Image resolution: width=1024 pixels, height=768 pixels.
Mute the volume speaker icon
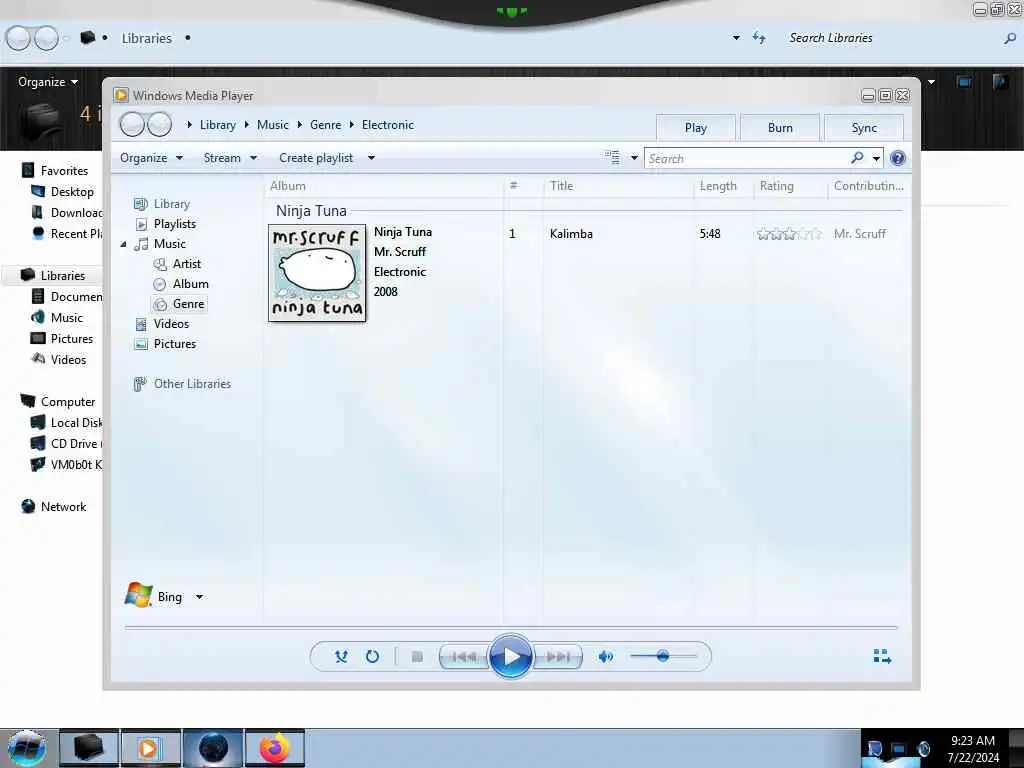coord(606,656)
